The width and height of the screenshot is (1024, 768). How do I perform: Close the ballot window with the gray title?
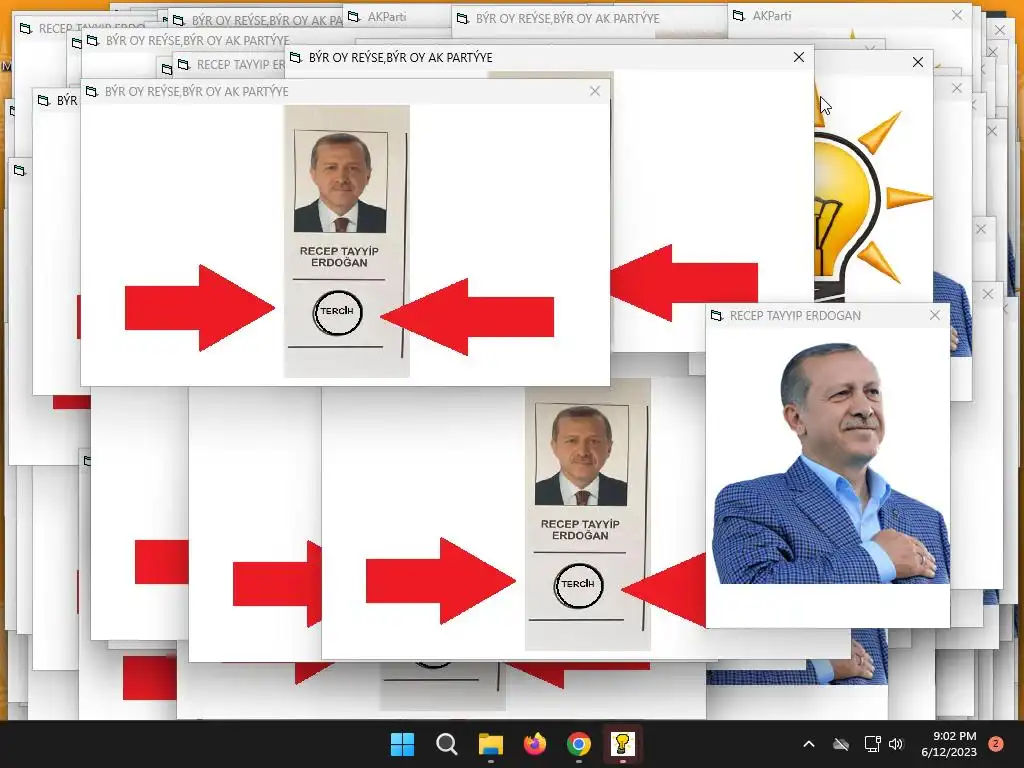[x=594, y=91]
